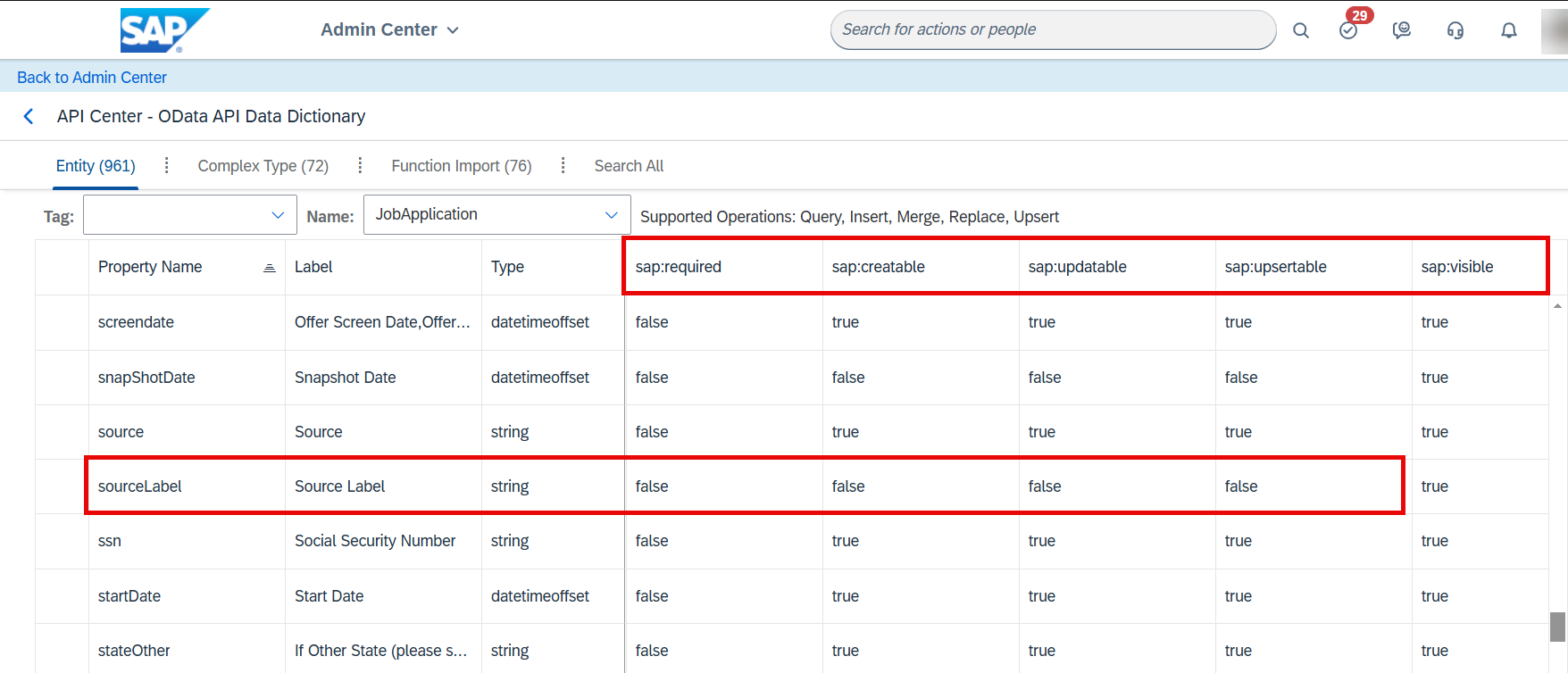Open the notifications bell
This screenshot has width=1568, height=673.
tap(1509, 30)
